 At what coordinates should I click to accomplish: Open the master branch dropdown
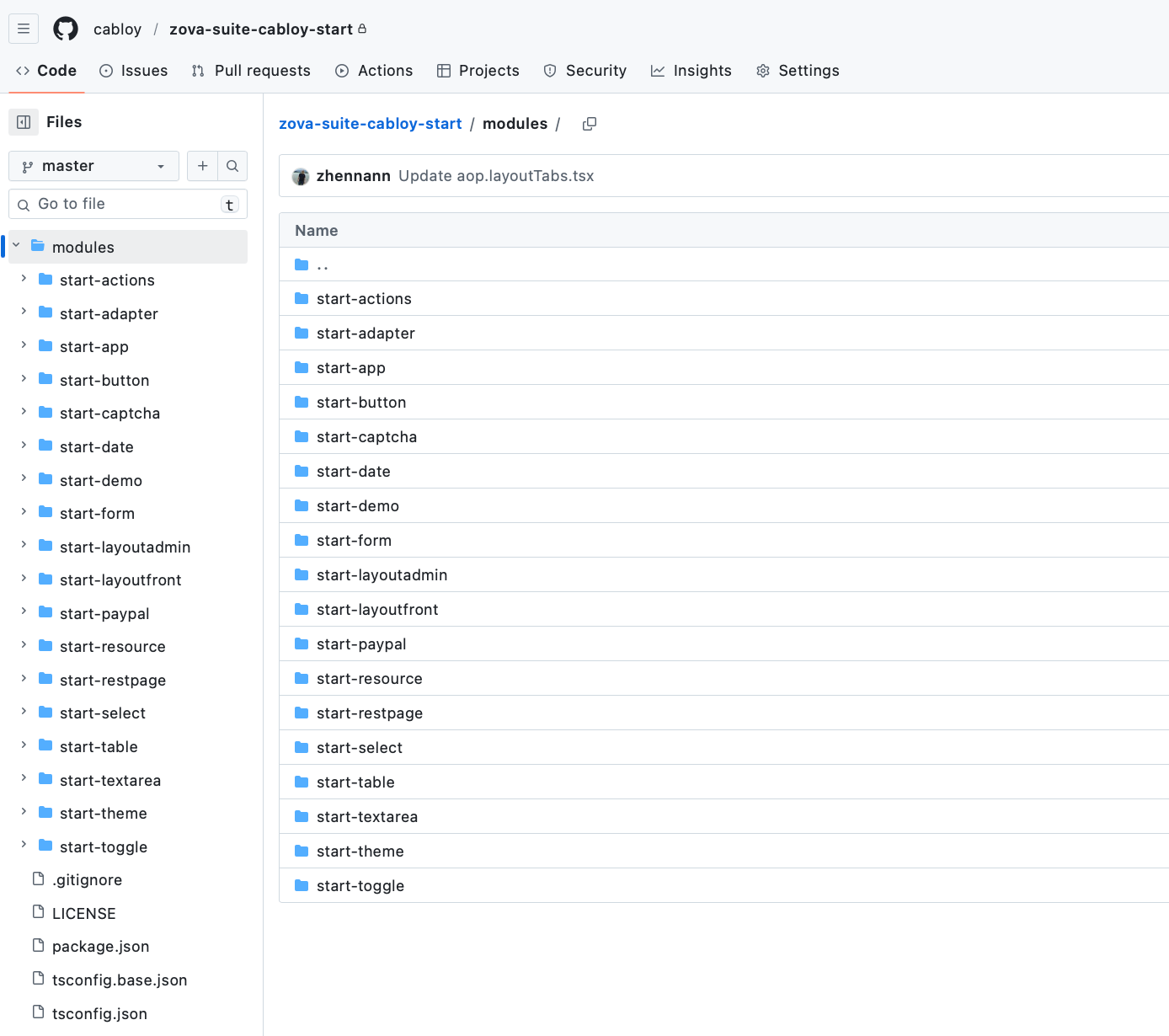tap(93, 166)
